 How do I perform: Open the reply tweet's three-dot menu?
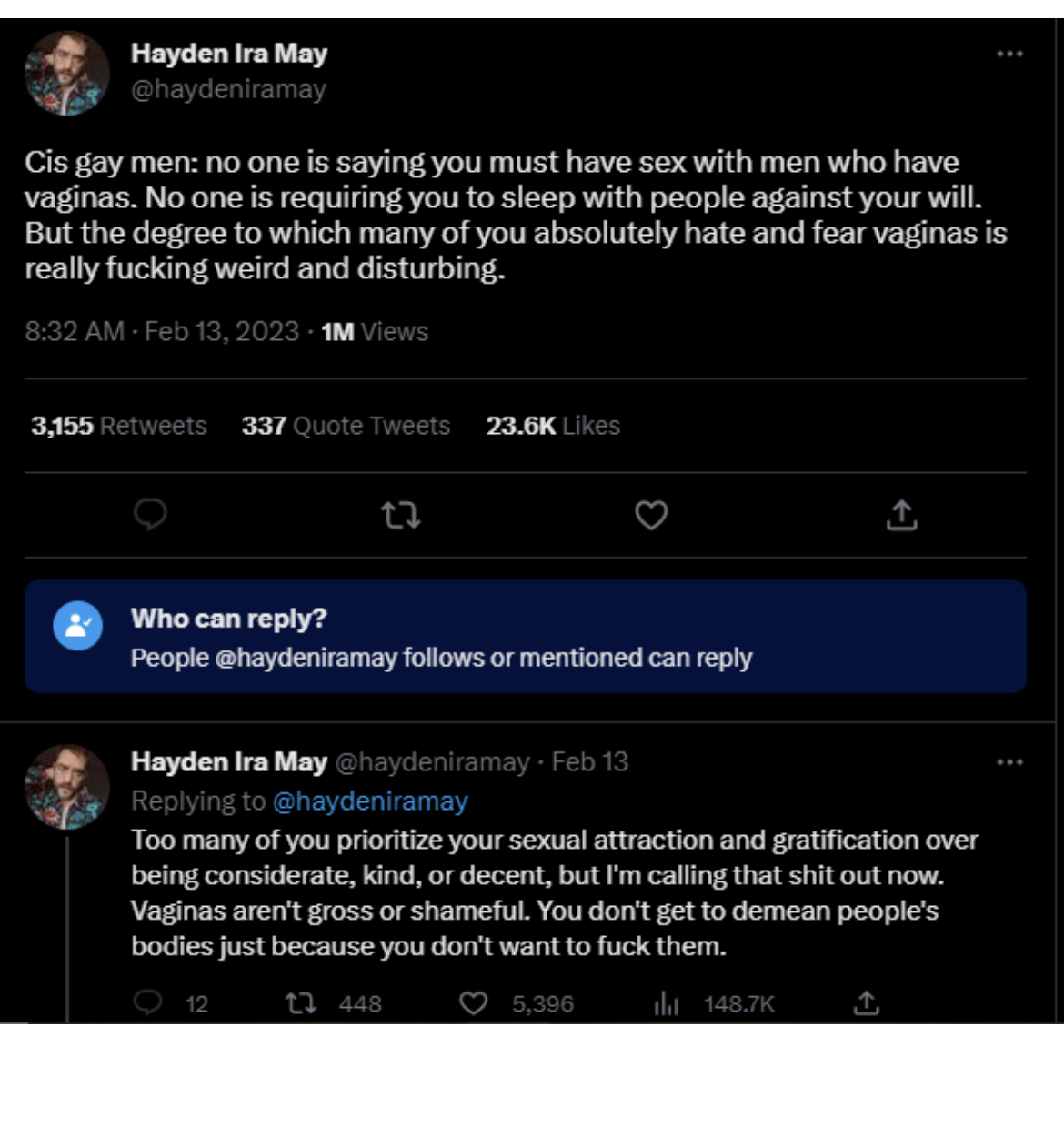point(1009,762)
